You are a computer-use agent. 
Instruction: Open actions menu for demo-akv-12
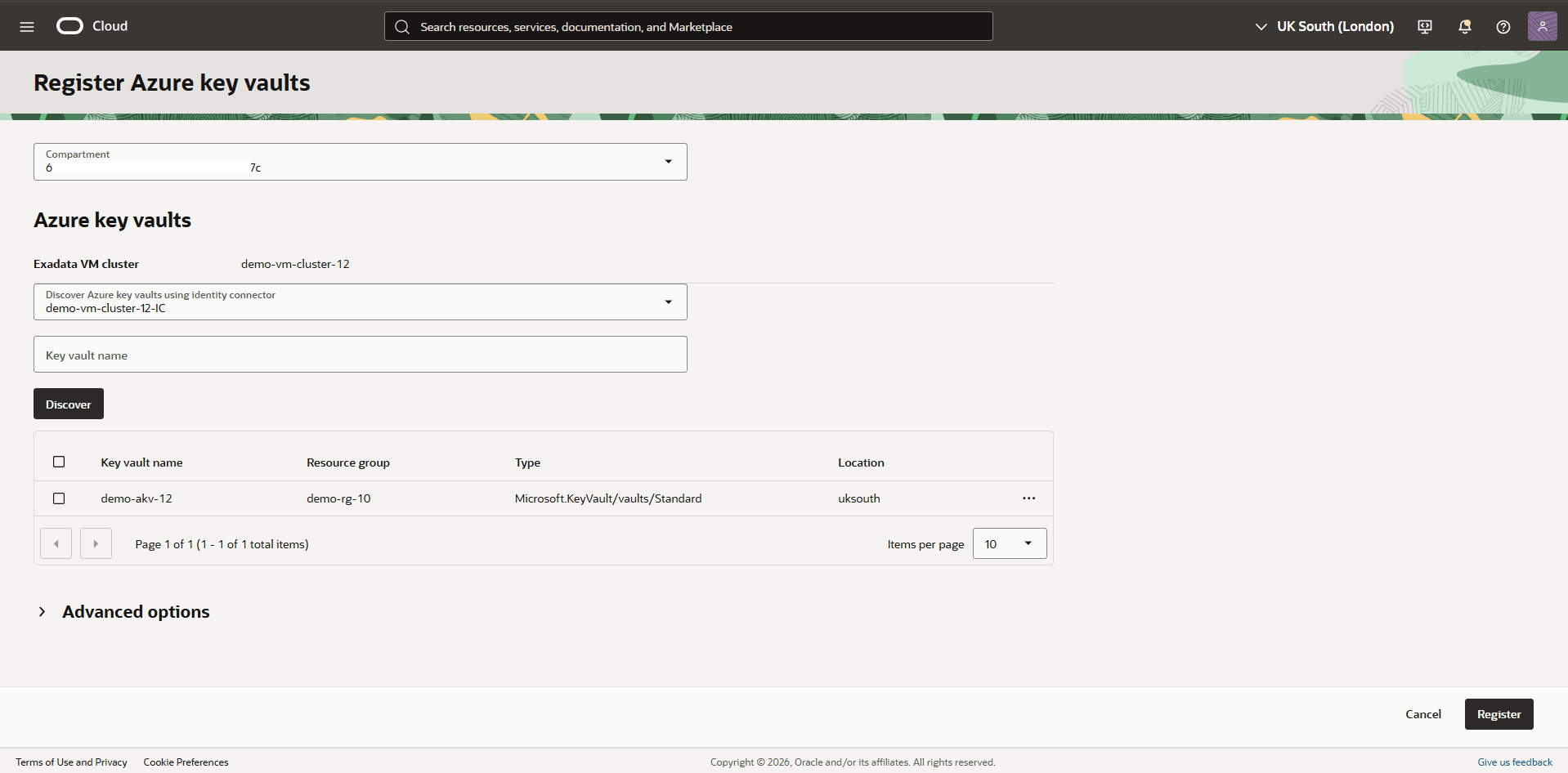tap(1028, 498)
